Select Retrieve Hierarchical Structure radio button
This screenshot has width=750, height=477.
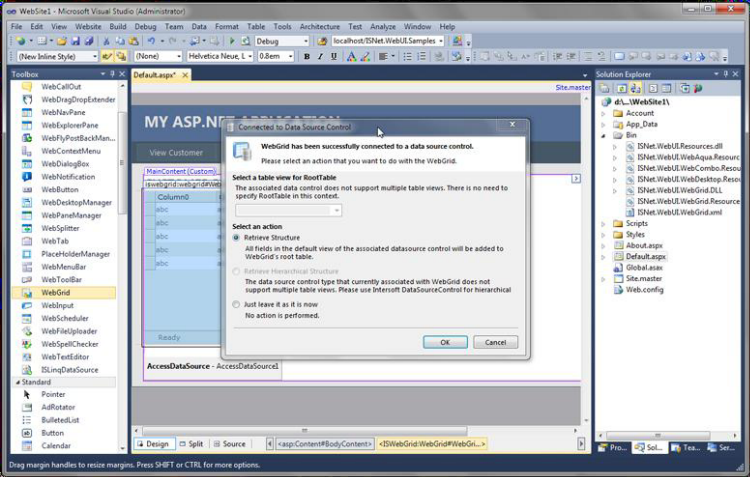(236, 271)
